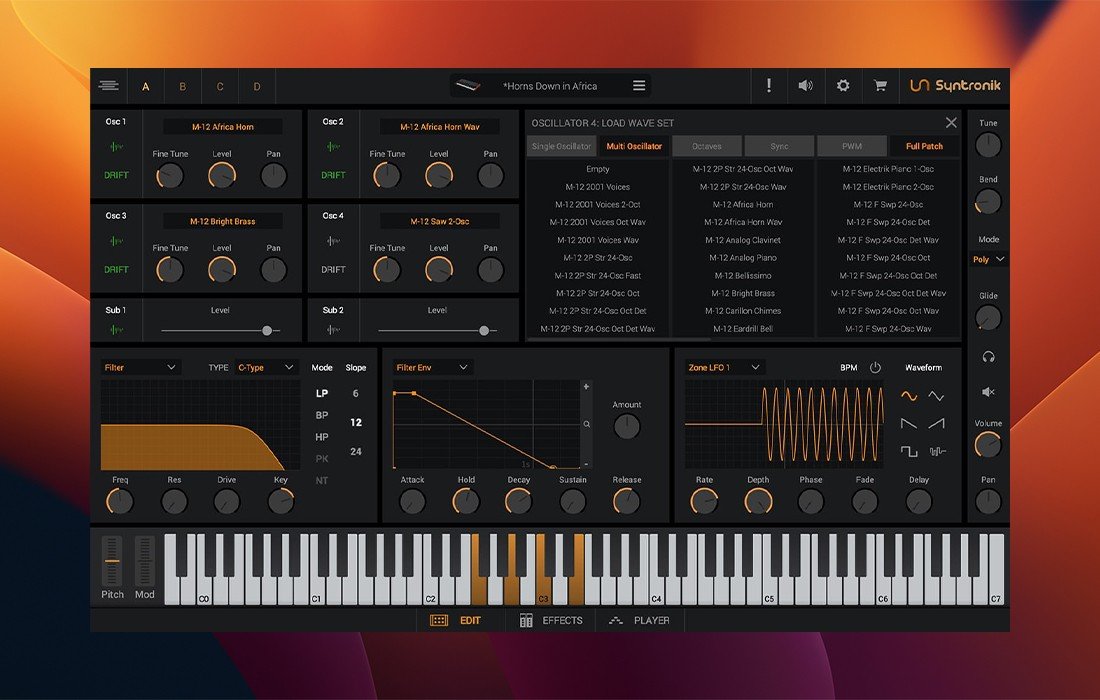This screenshot has height=700, width=1100.
Task: Switch to the Single Oscillator tab
Action: (x=561, y=146)
